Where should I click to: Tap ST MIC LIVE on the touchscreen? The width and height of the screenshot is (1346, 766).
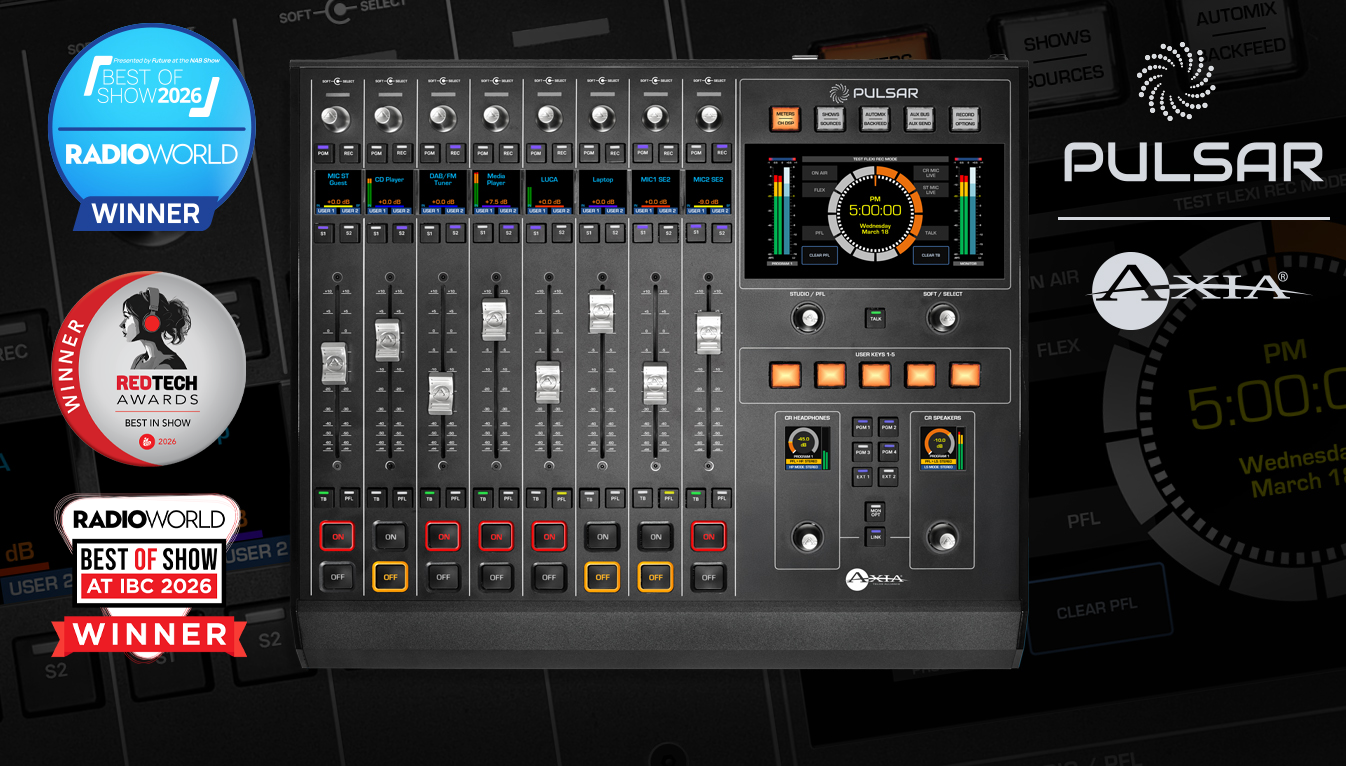tap(931, 189)
